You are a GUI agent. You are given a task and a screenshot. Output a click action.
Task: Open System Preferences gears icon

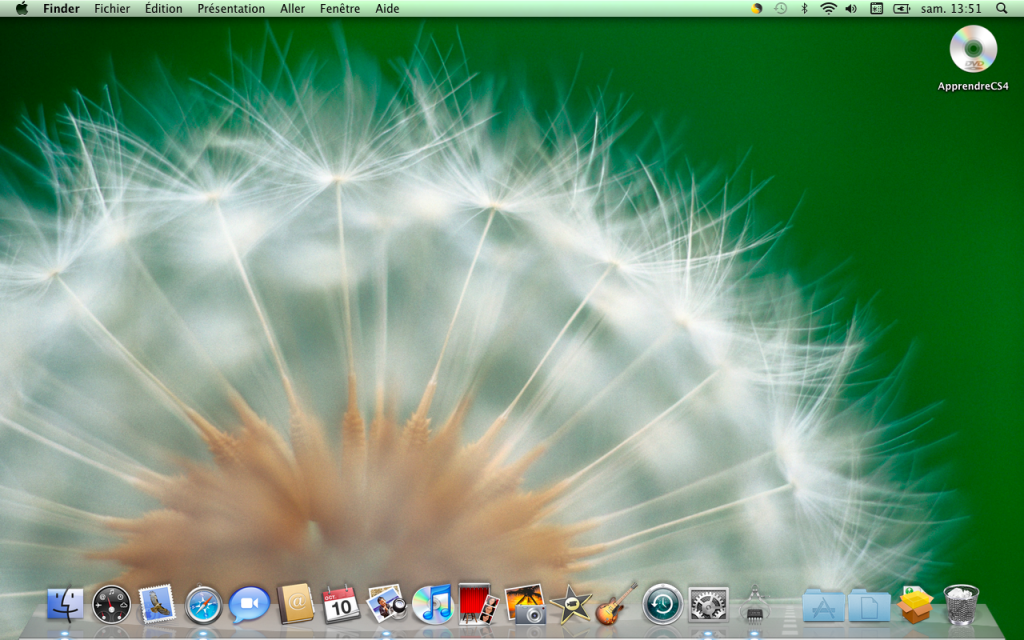pyautogui.click(x=708, y=604)
